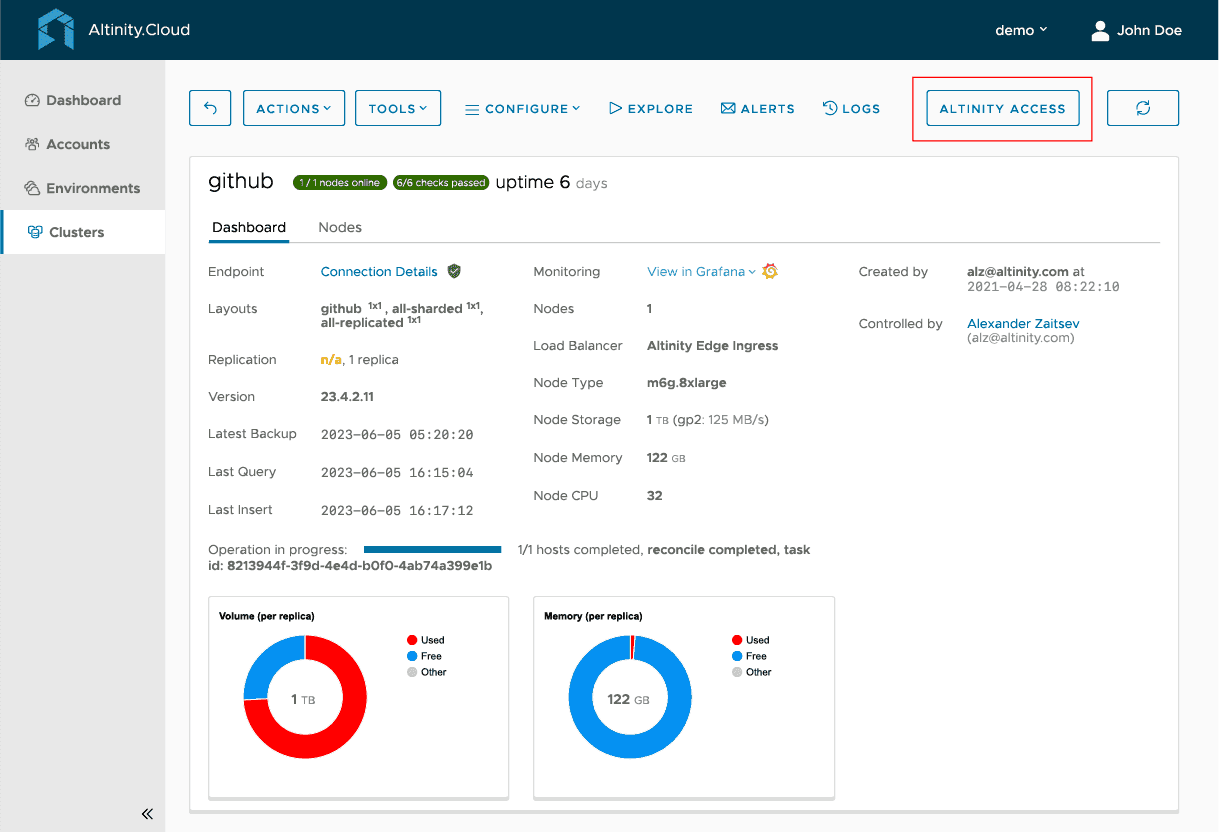Click the node type m6g.8xlarge

(x=686, y=382)
